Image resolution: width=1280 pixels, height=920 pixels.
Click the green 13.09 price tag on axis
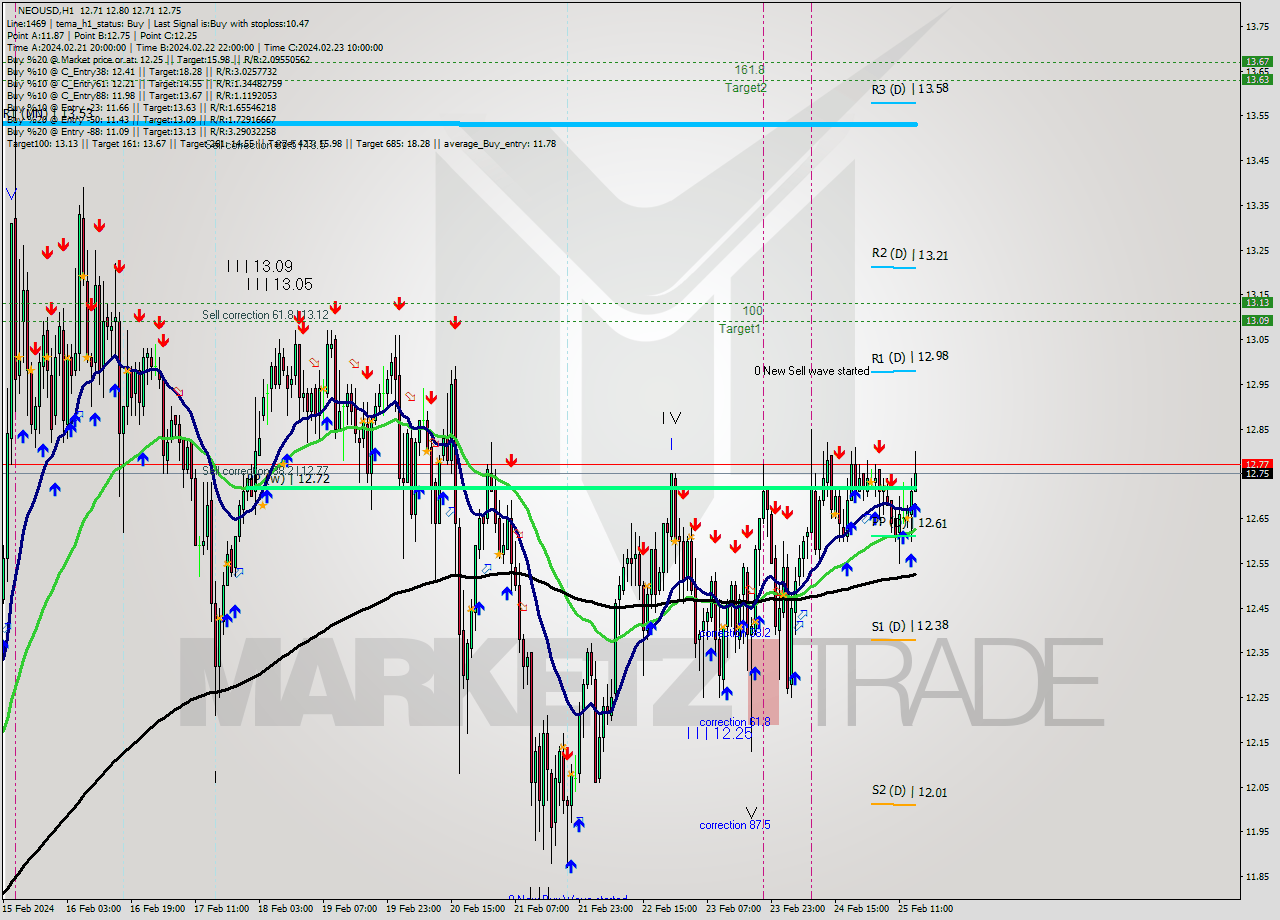(1257, 320)
